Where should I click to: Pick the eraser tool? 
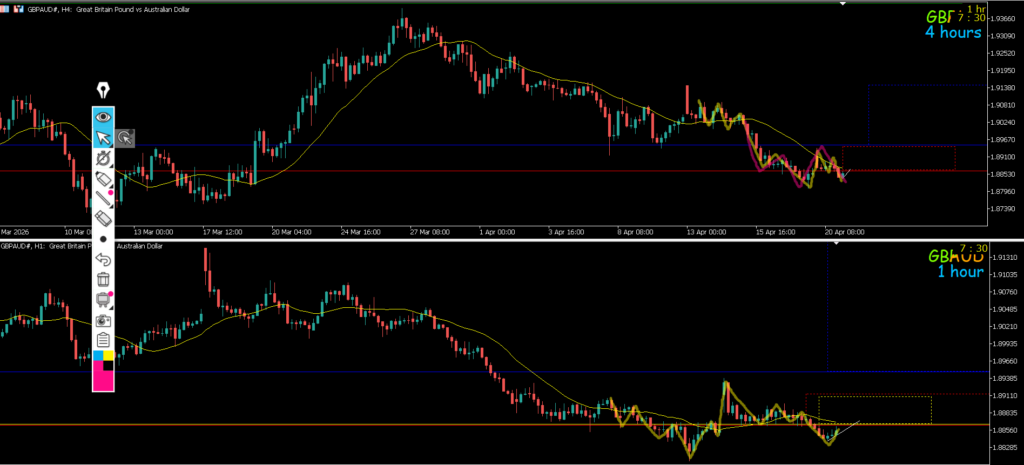tap(103, 217)
